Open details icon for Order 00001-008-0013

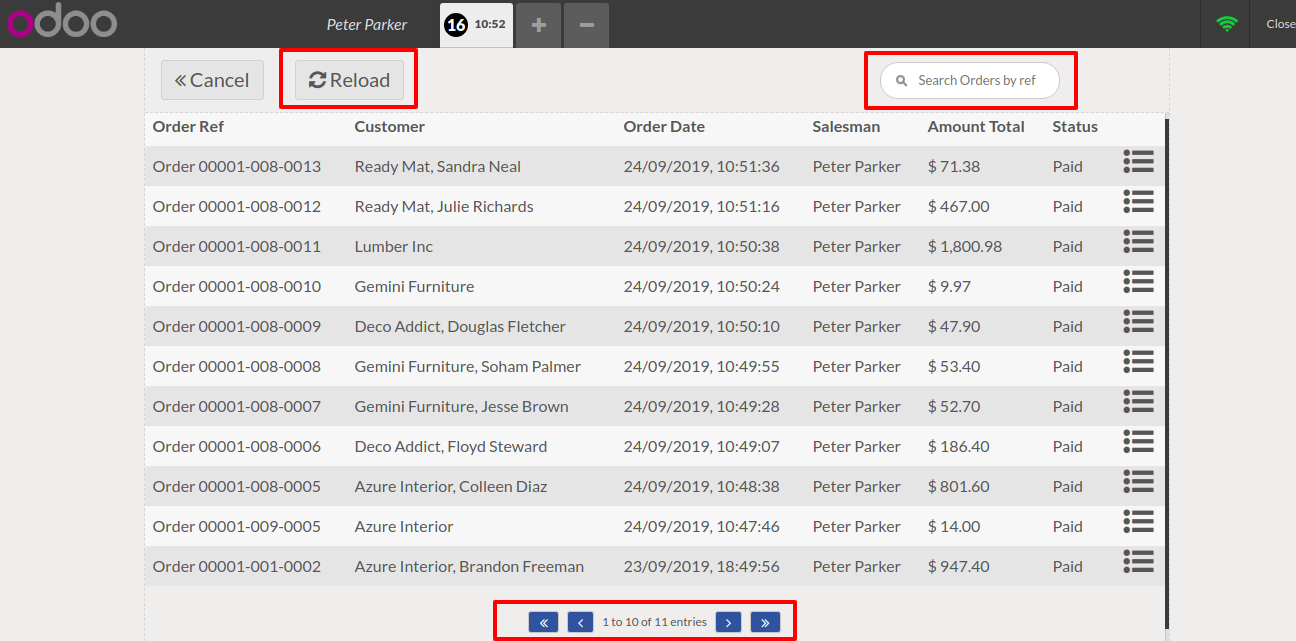[1138, 162]
